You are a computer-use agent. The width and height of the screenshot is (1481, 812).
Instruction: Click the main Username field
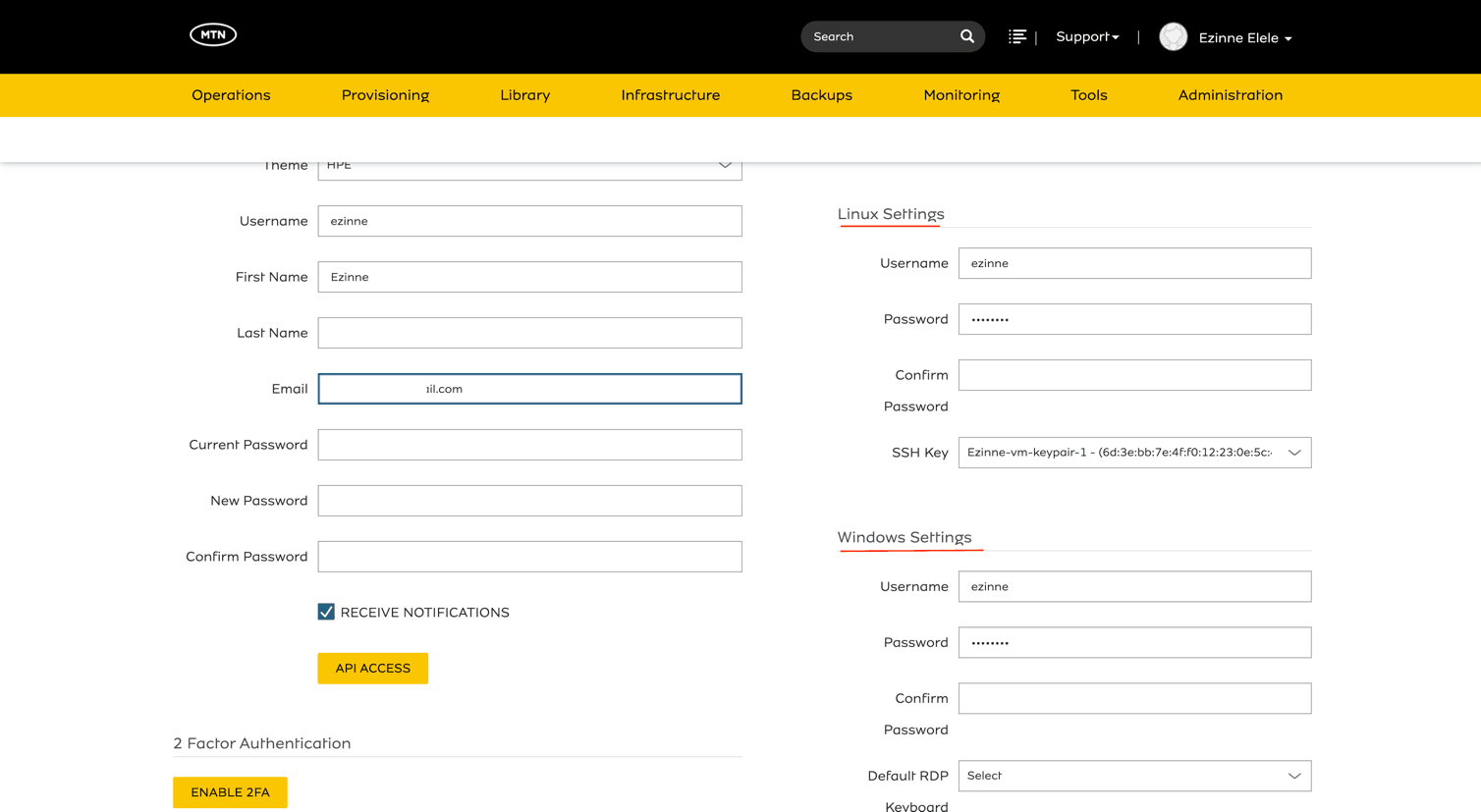[529, 221]
